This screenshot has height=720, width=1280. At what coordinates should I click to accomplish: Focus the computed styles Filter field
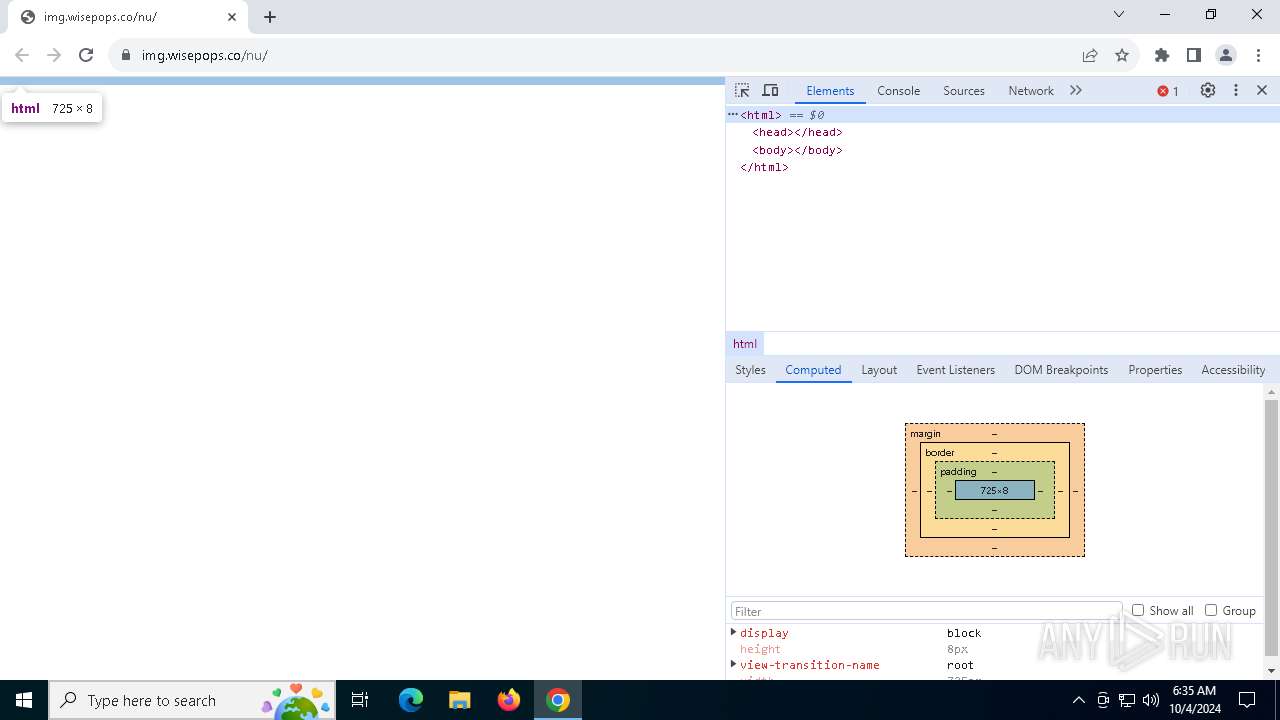coord(926,611)
